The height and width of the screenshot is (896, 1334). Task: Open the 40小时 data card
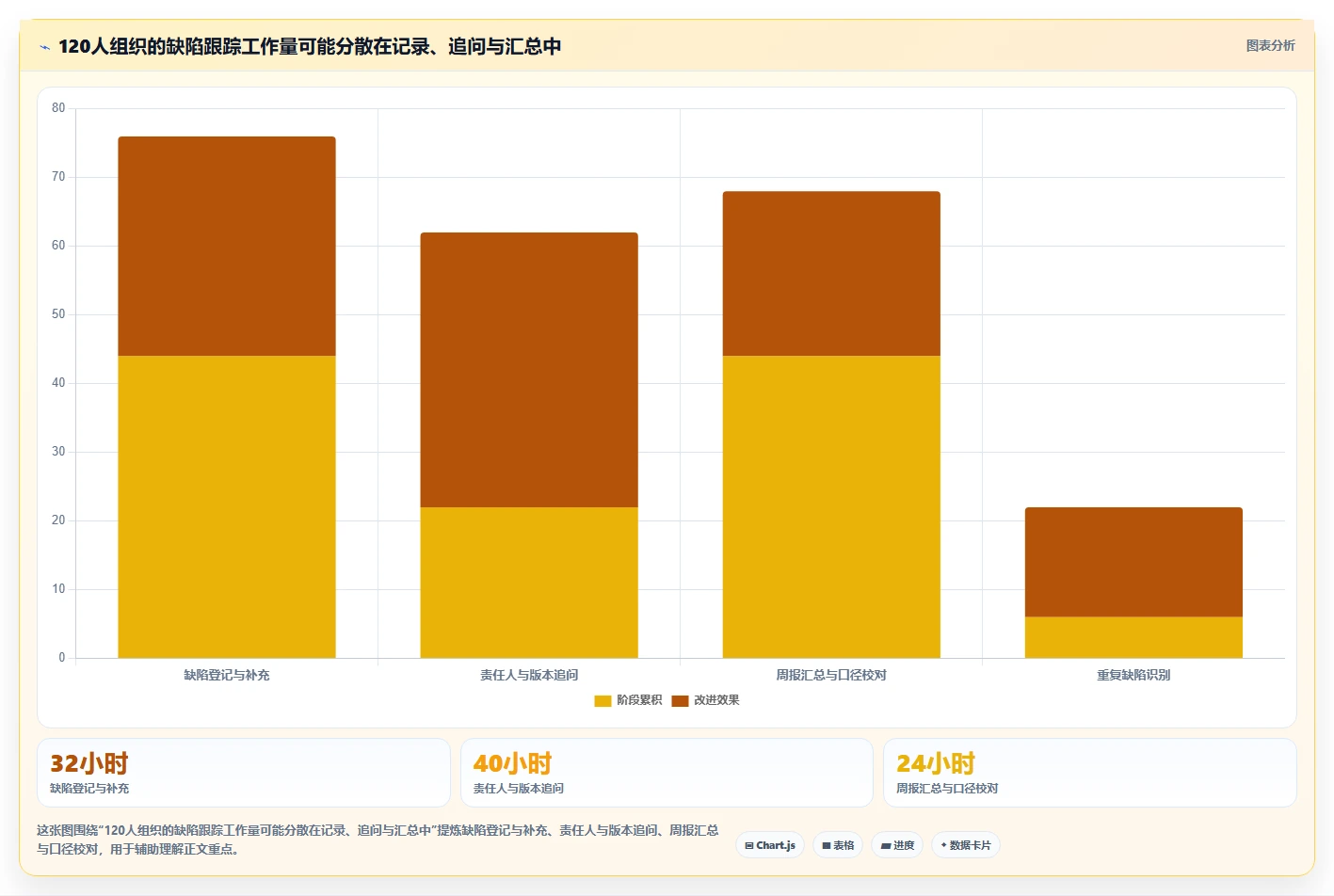click(x=667, y=773)
